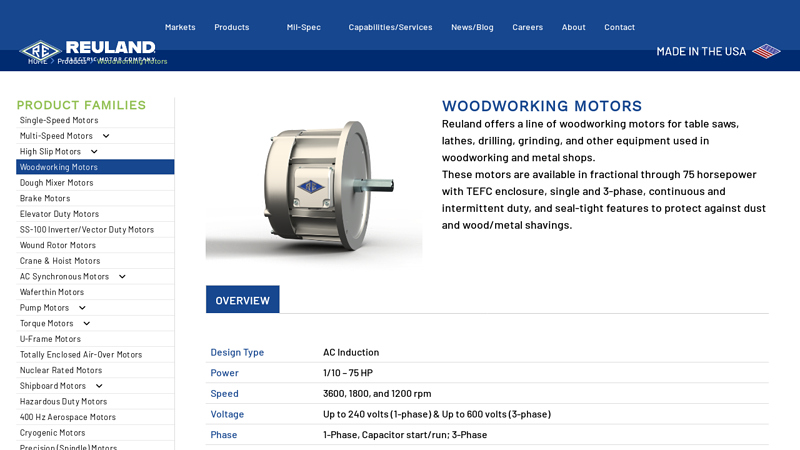Viewport: 800px width, 450px height.
Task: Click the 1/10 – 75 HP value
Action: 348,373
